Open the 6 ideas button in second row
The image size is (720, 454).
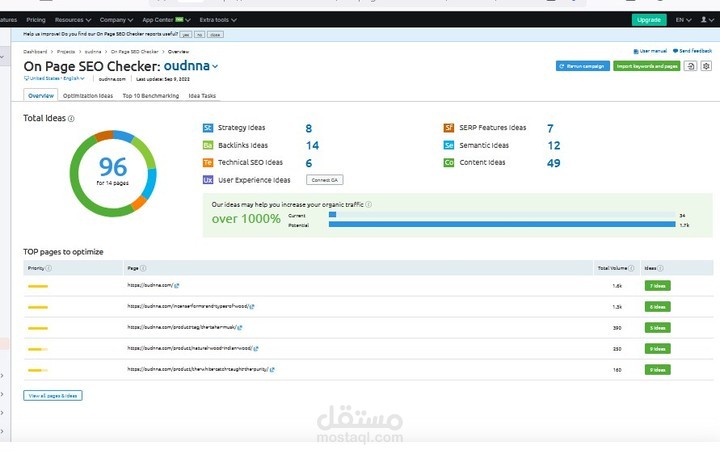pyautogui.click(x=658, y=307)
